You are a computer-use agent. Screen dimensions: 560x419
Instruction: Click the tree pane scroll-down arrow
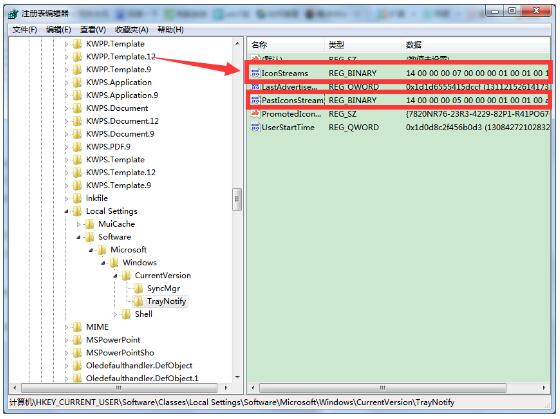pos(237,377)
